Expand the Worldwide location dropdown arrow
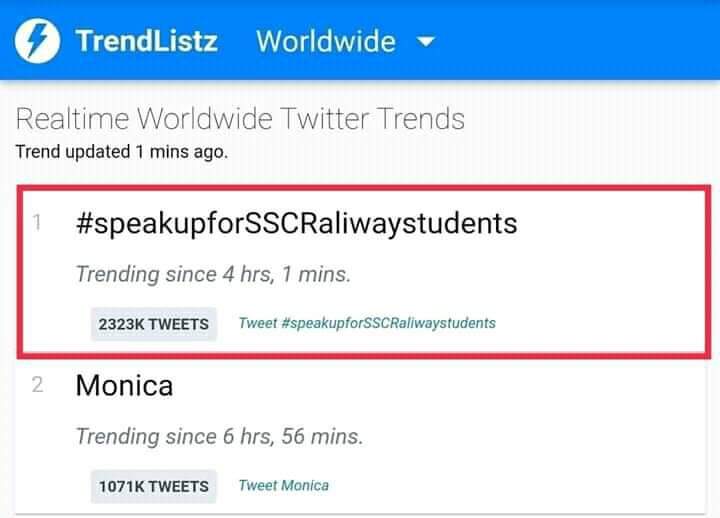The height and width of the screenshot is (518, 720). pyautogui.click(x=426, y=42)
